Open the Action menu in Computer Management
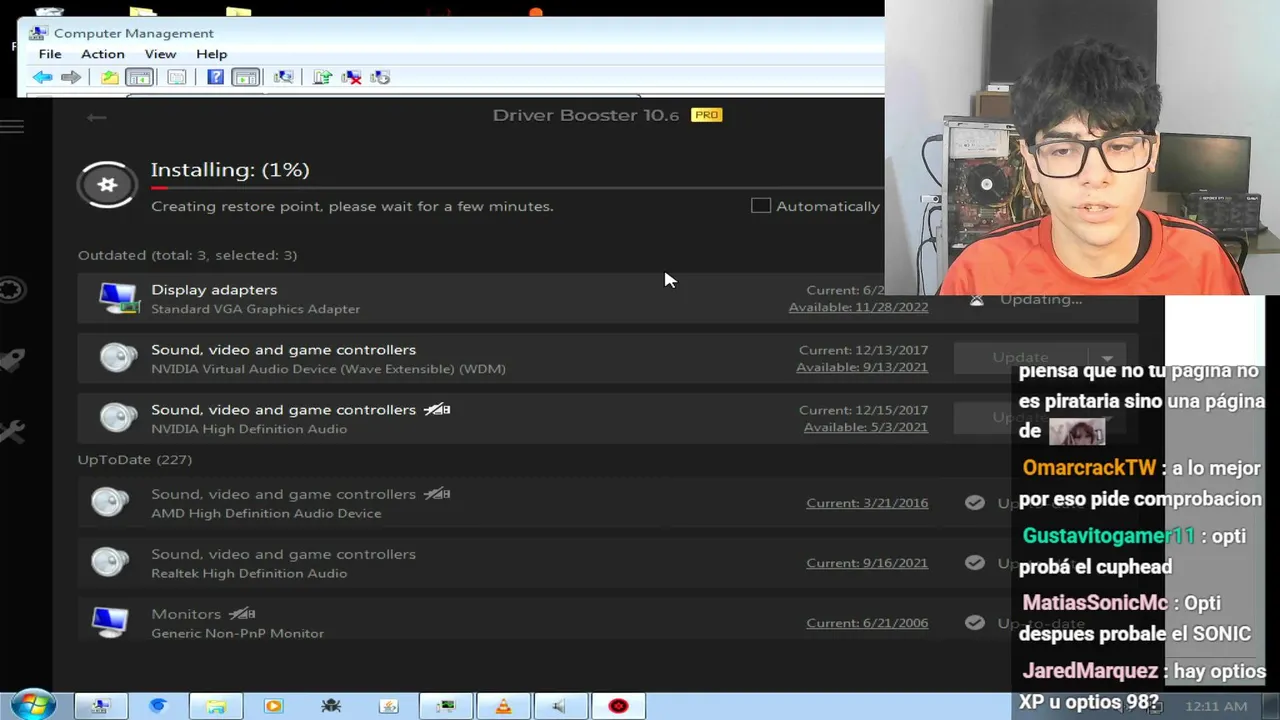Screen dimensions: 1280x720 (103, 54)
